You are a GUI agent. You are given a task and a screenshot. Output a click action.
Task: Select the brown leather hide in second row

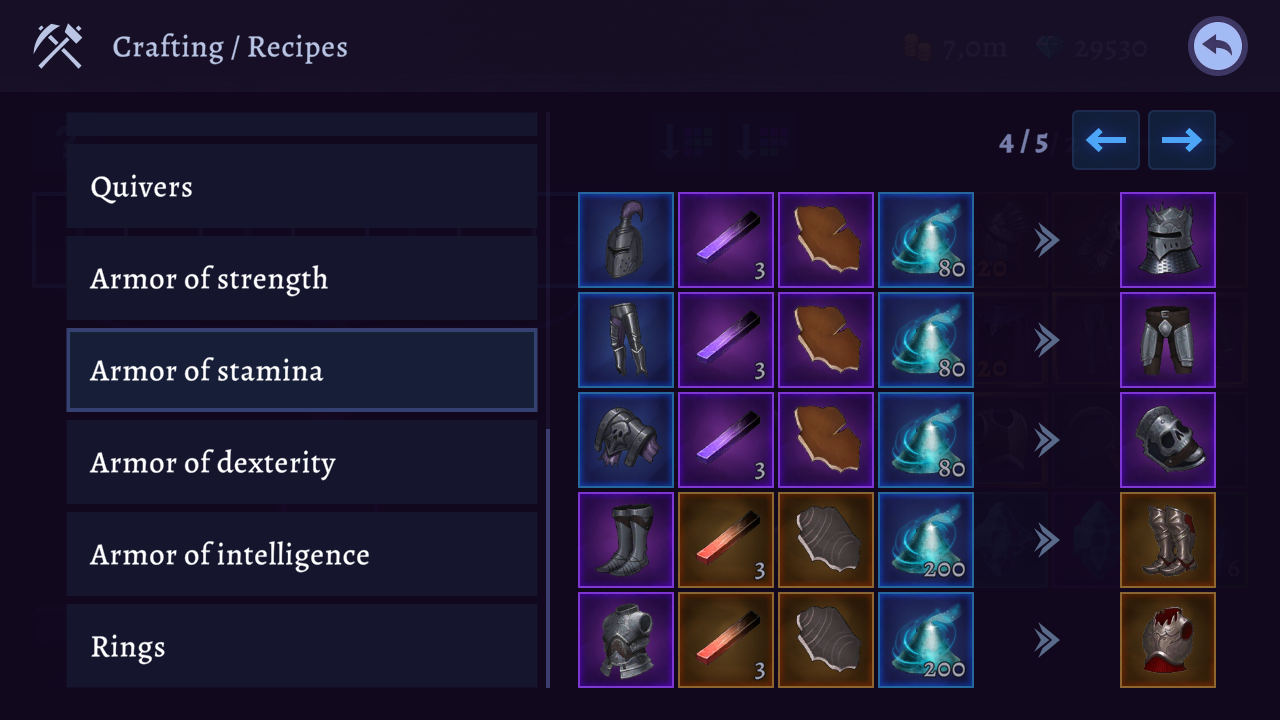(825, 340)
